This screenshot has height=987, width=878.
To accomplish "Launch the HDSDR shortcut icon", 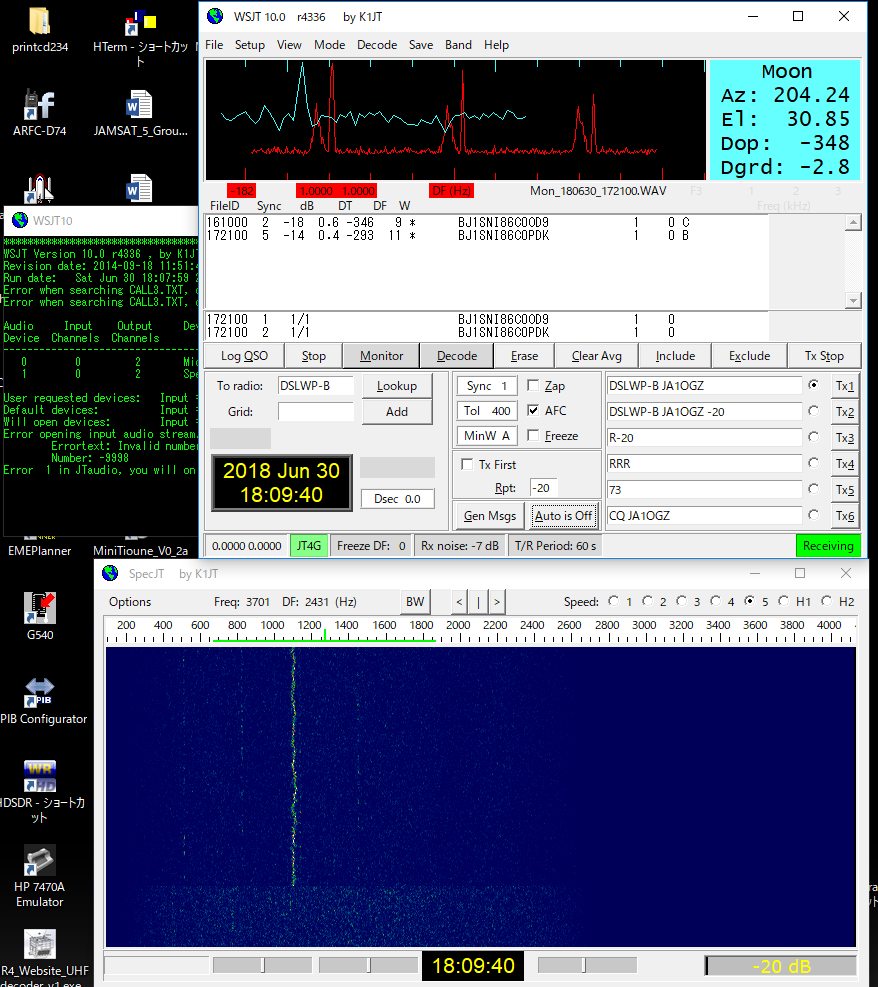I will click(40, 775).
